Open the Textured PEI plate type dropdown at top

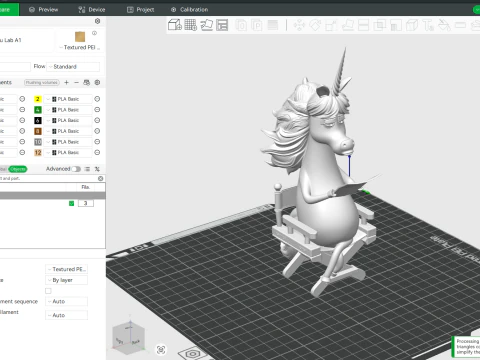pos(80,47)
